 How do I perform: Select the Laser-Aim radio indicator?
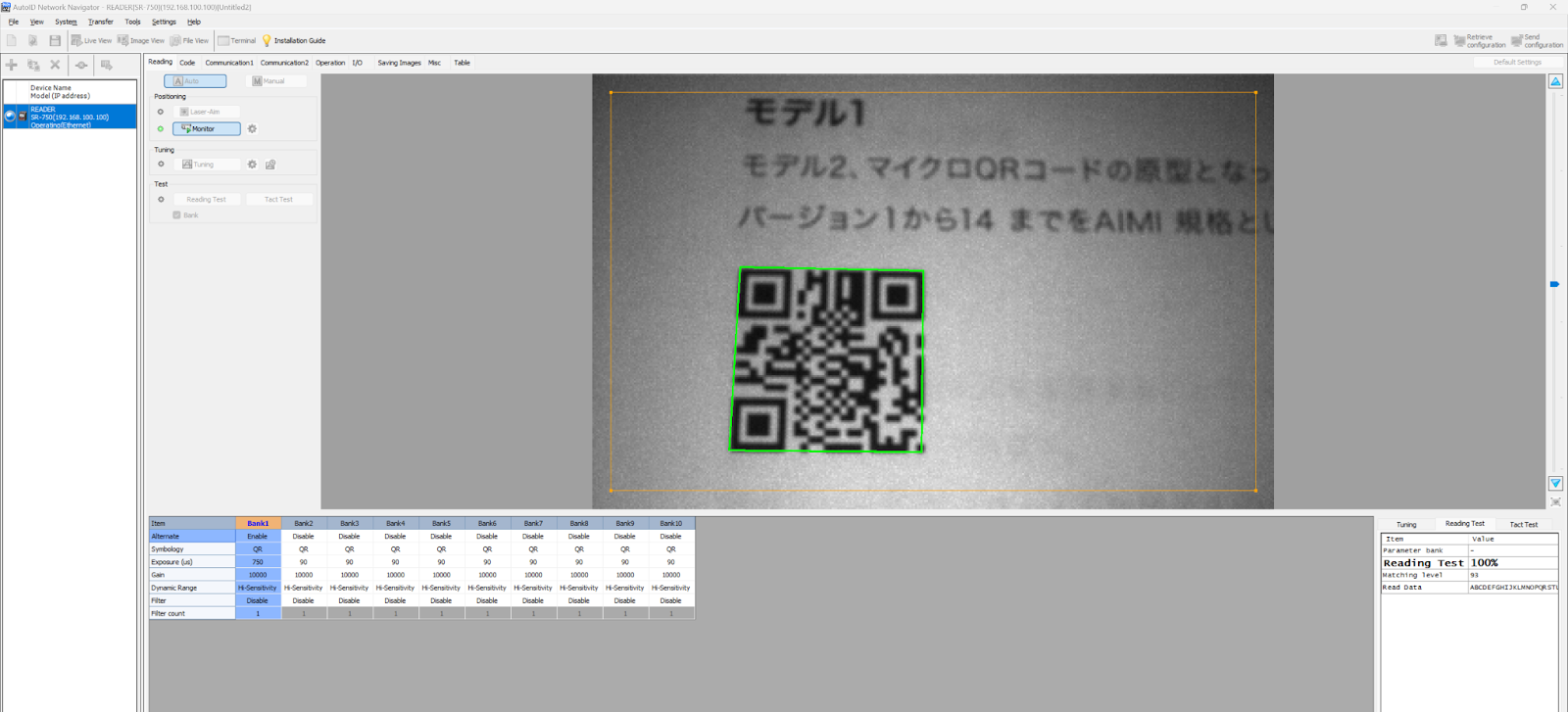[161, 112]
